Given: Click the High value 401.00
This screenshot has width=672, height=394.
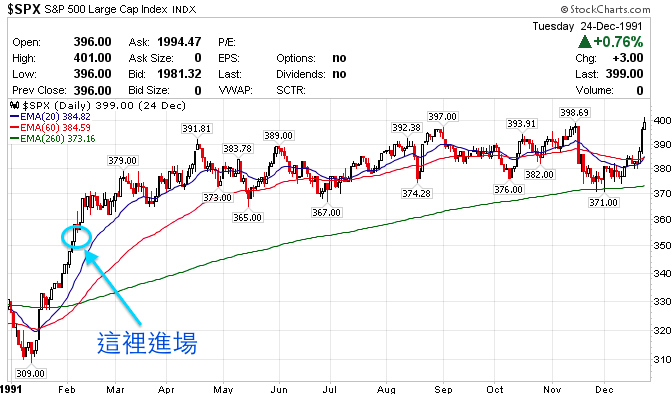Looking at the screenshot, I should [92, 58].
